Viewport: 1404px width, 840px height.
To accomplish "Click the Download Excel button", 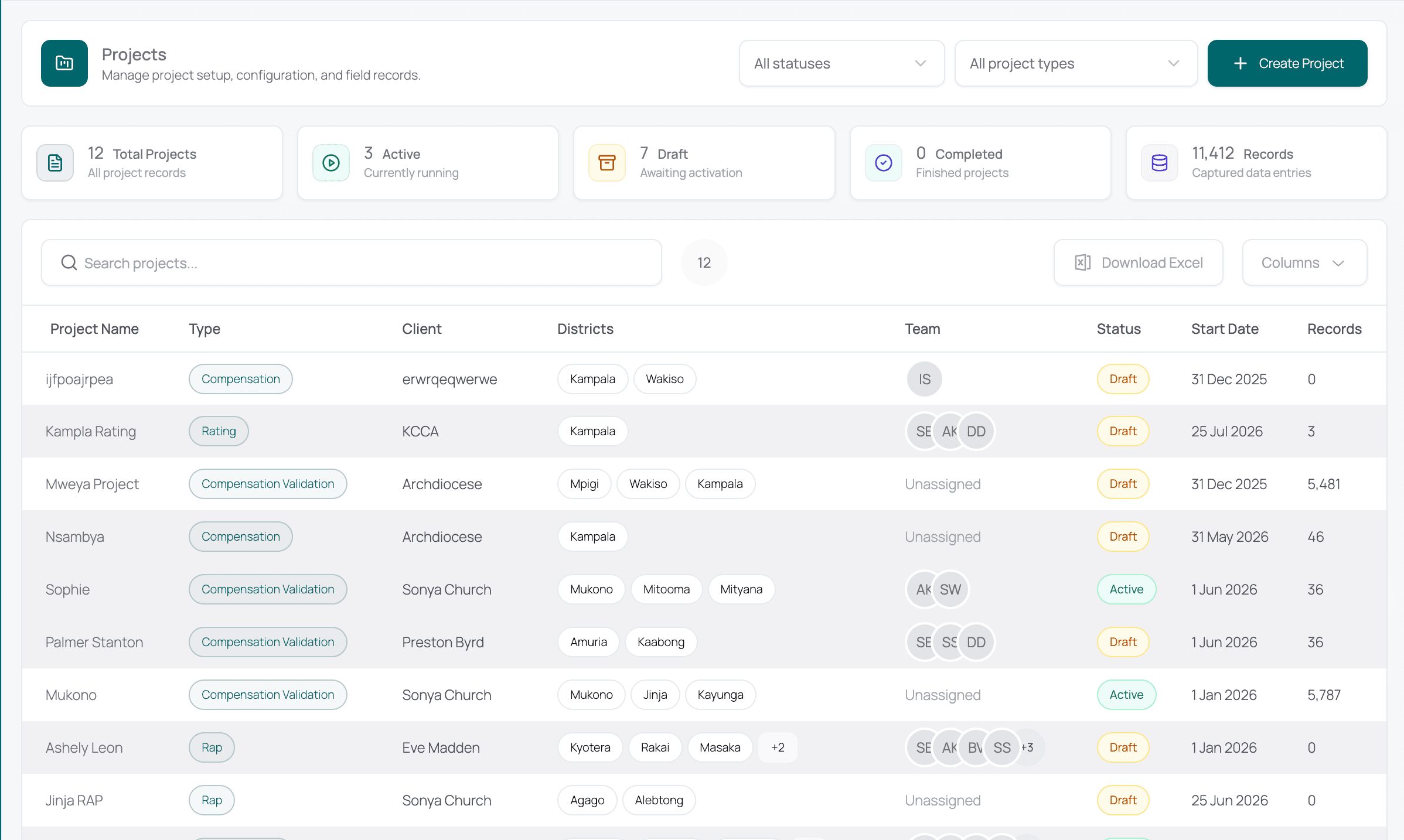I will tap(1138, 262).
